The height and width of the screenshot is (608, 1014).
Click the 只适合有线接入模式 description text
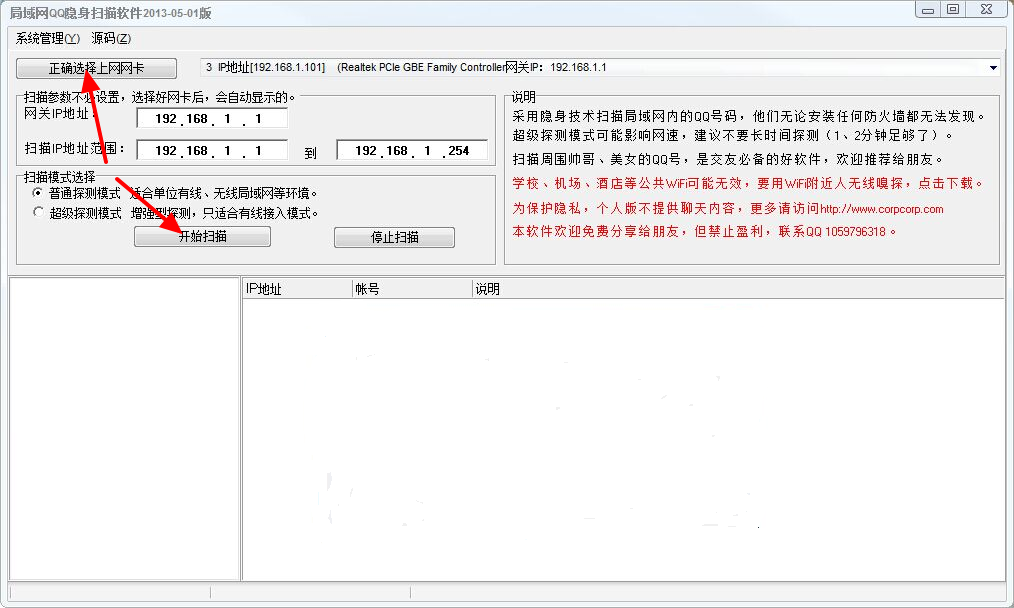coord(260,213)
